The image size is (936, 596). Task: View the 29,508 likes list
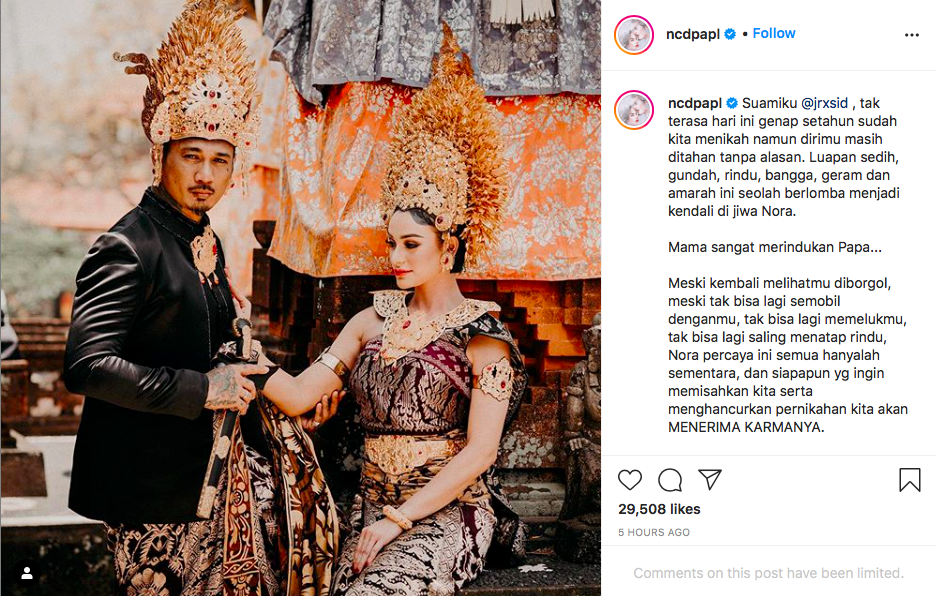[x=659, y=509]
